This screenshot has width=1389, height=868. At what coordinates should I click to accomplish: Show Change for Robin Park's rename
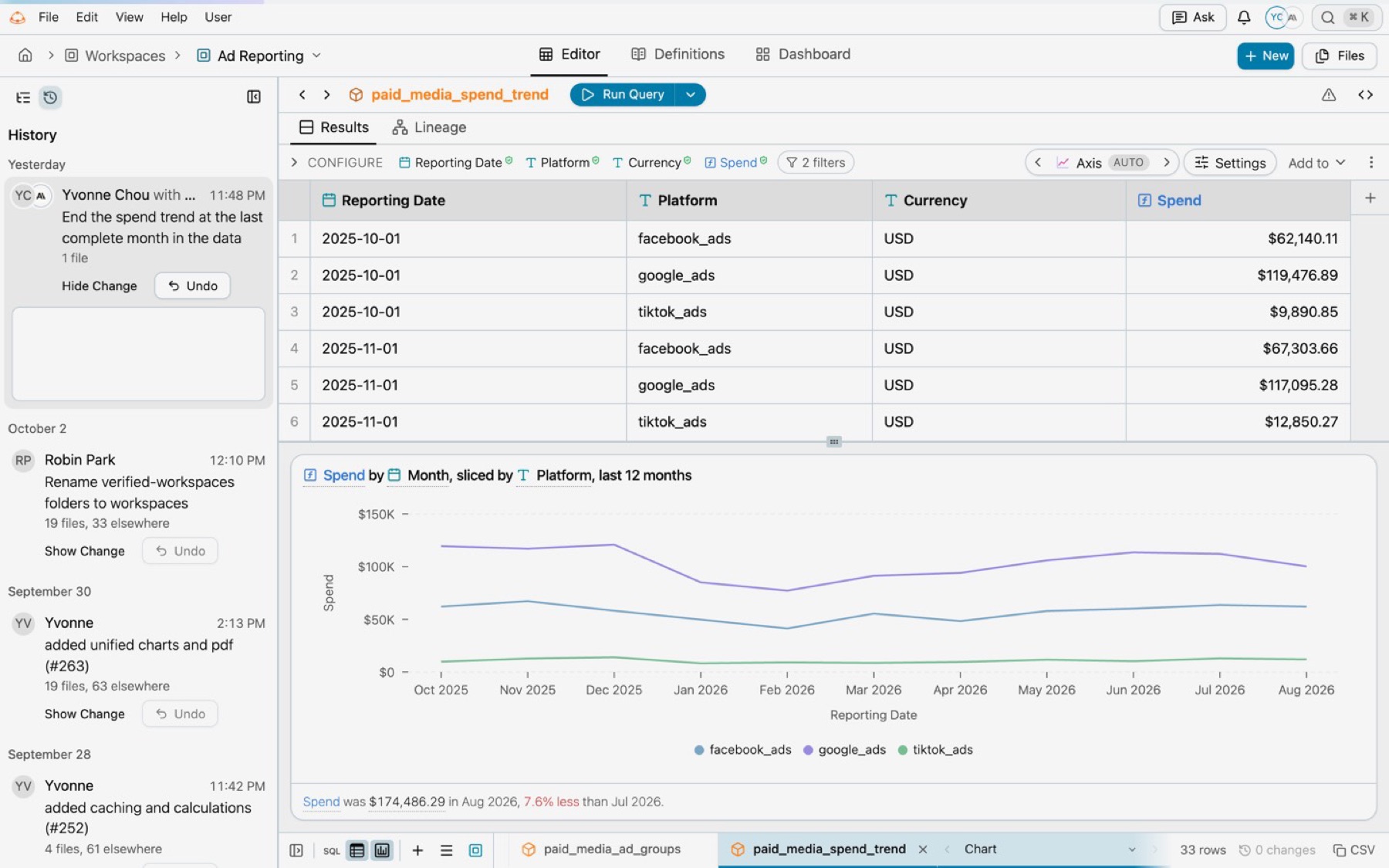(85, 551)
